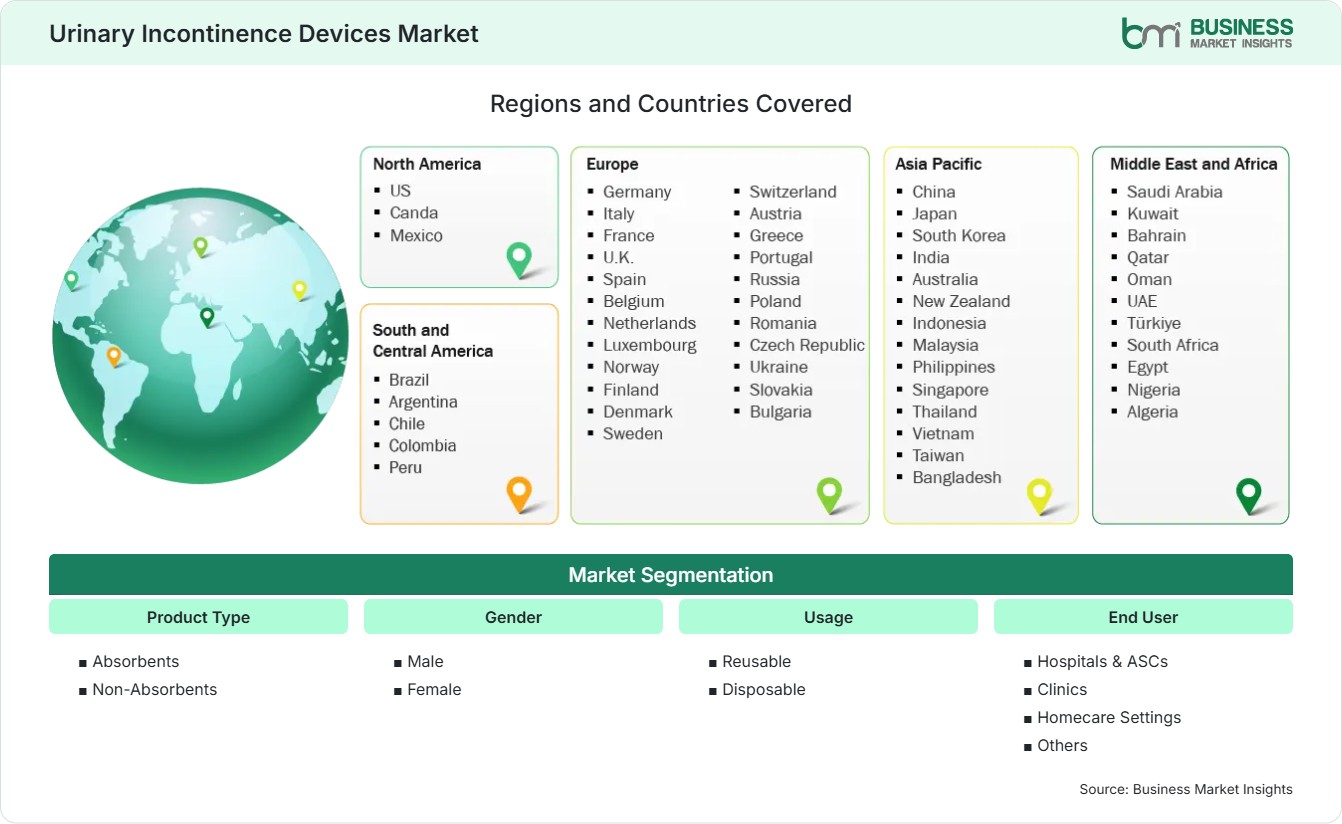Click South Korea in the Asia Pacific list
This screenshot has height=824, width=1342.
(x=959, y=235)
